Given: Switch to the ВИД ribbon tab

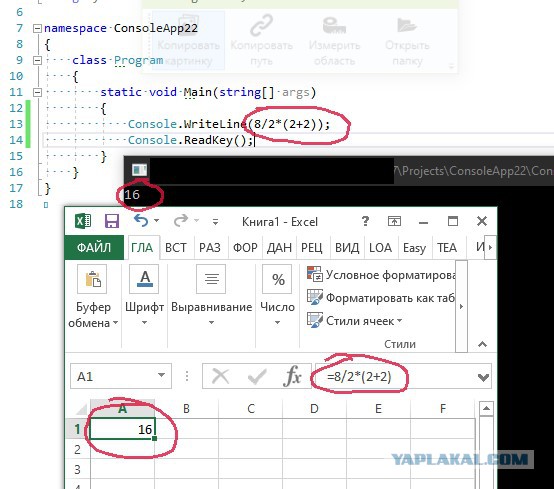Looking at the screenshot, I should coord(347,248).
